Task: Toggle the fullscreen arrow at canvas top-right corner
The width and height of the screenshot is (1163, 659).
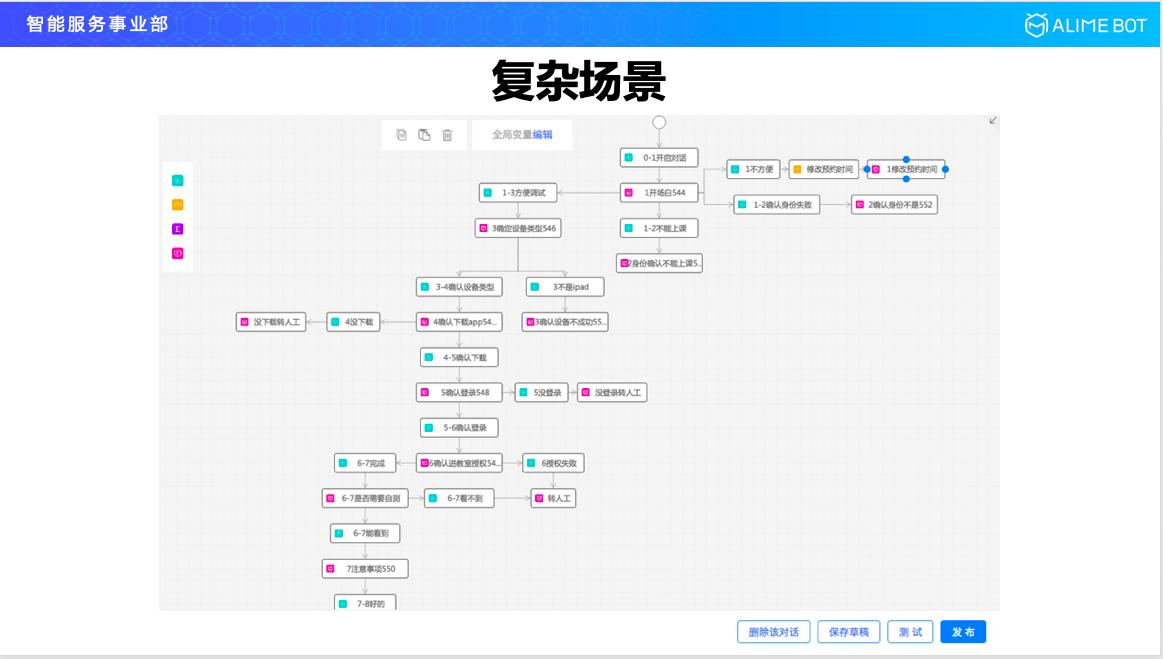Action: click(x=991, y=119)
